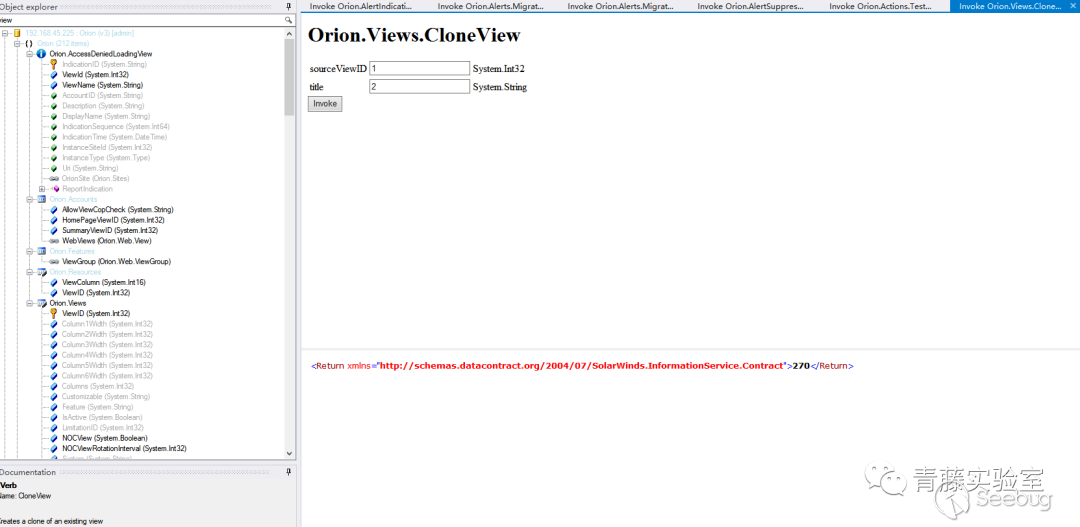Select the Feature (System.String) row

pos(97,407)
